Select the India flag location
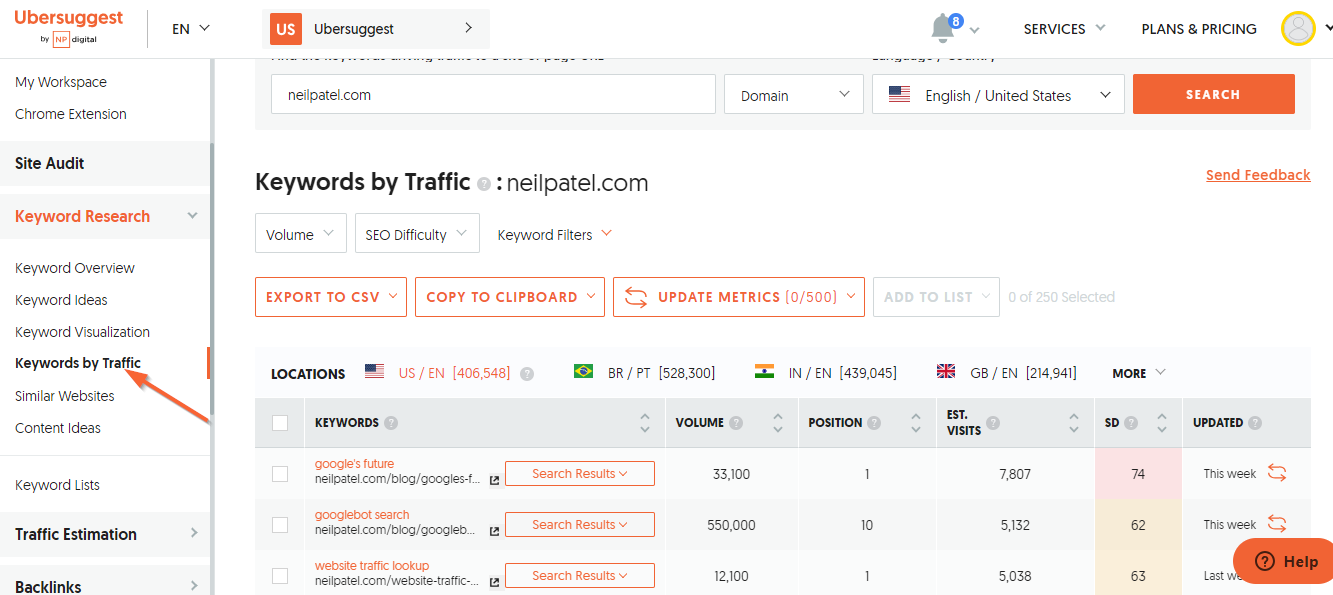 point(764,372)
